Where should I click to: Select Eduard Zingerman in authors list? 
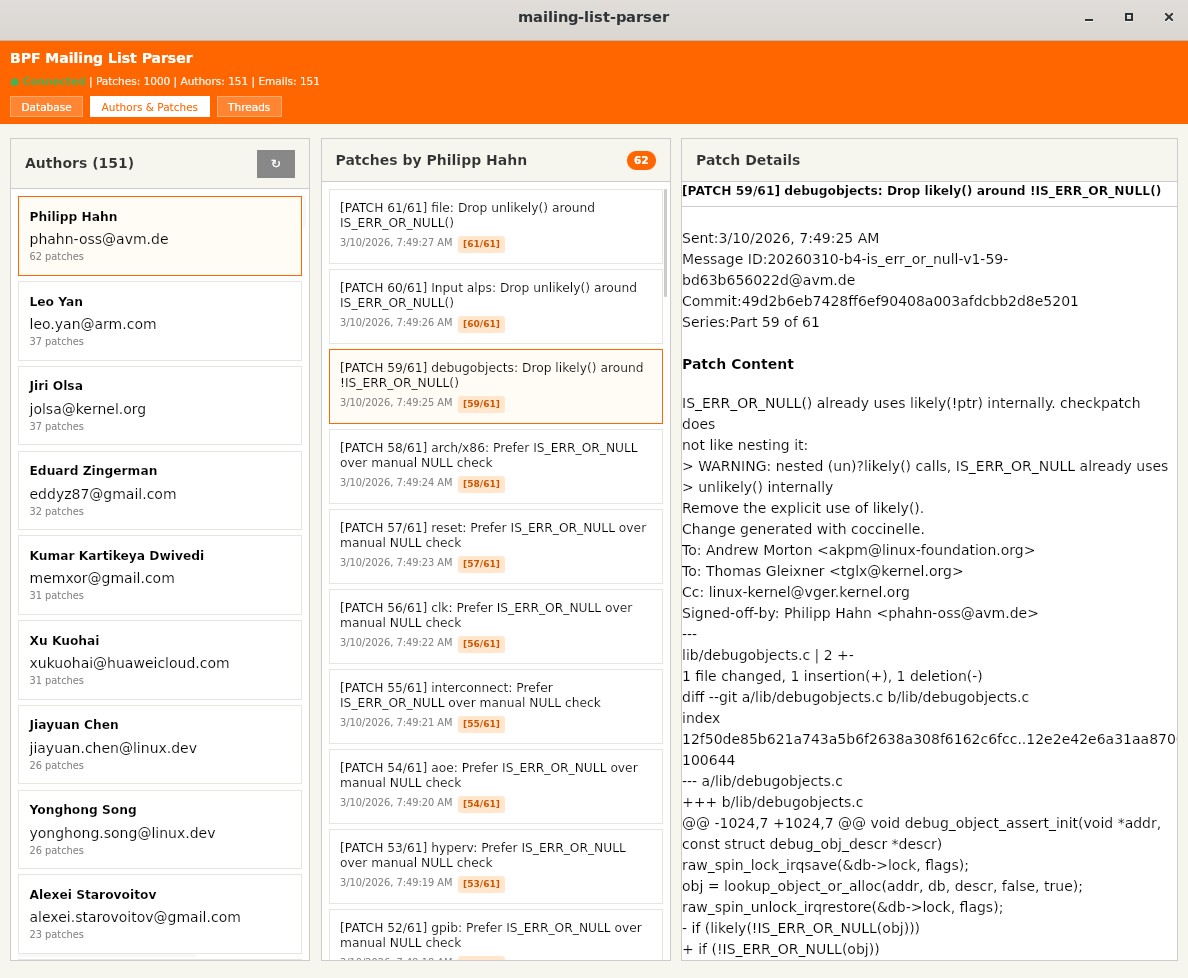pos(160,490)
